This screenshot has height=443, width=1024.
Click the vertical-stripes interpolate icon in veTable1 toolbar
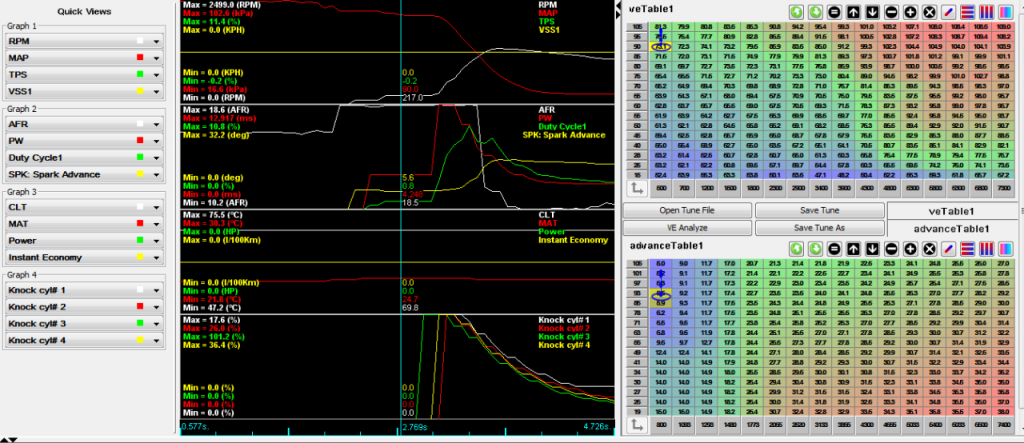coord(988,12)
